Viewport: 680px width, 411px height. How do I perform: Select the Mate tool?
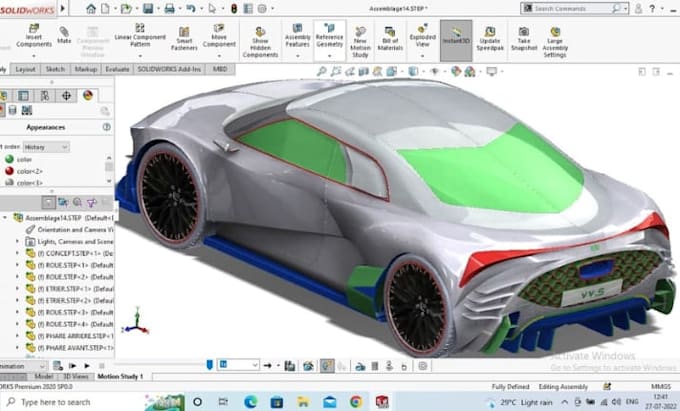(64, 35)
